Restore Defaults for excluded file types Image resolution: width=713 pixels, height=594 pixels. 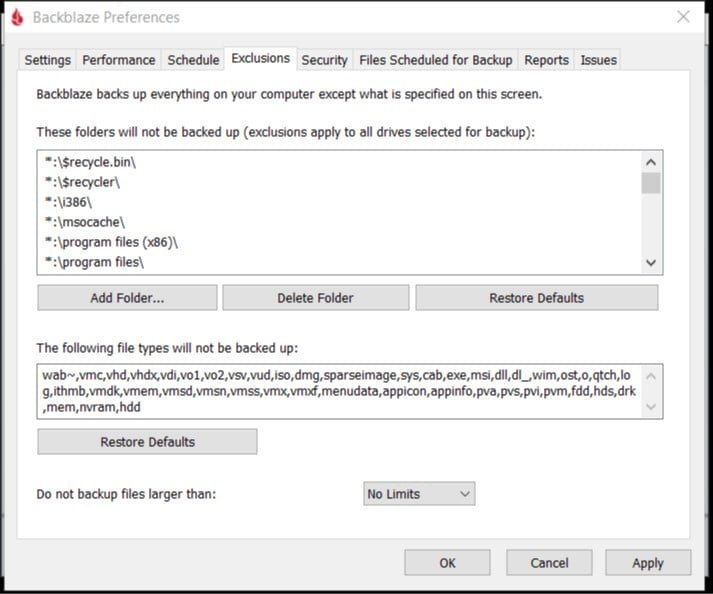(147, 442)
